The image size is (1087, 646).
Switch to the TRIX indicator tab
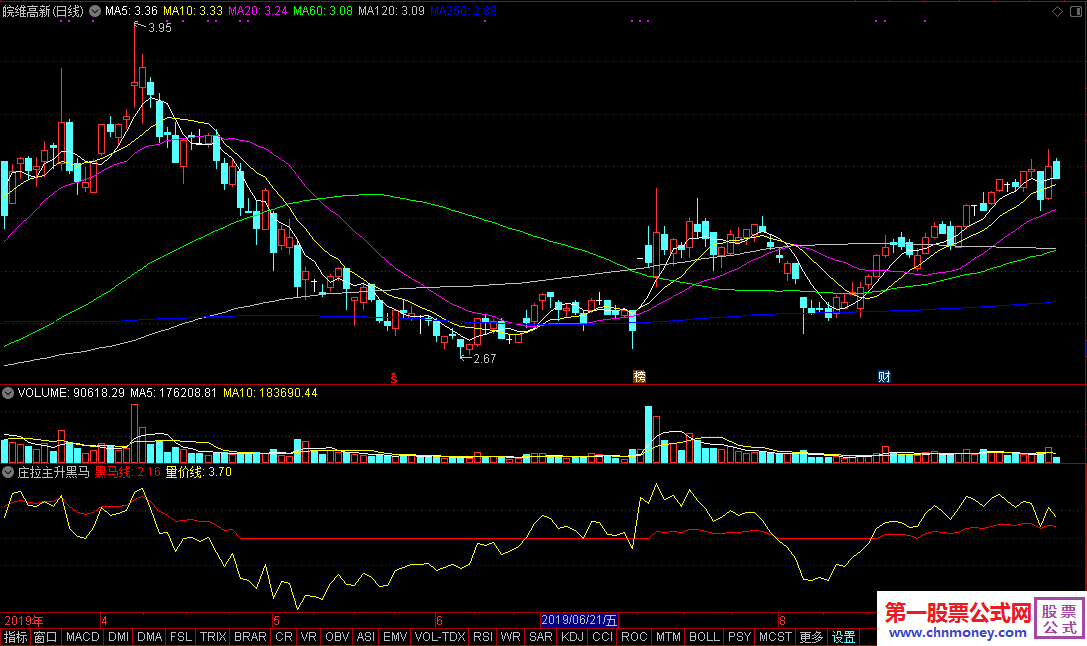tap(213, 637)
